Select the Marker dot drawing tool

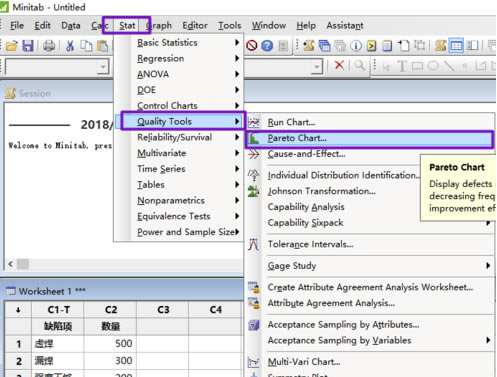(464, 66)
